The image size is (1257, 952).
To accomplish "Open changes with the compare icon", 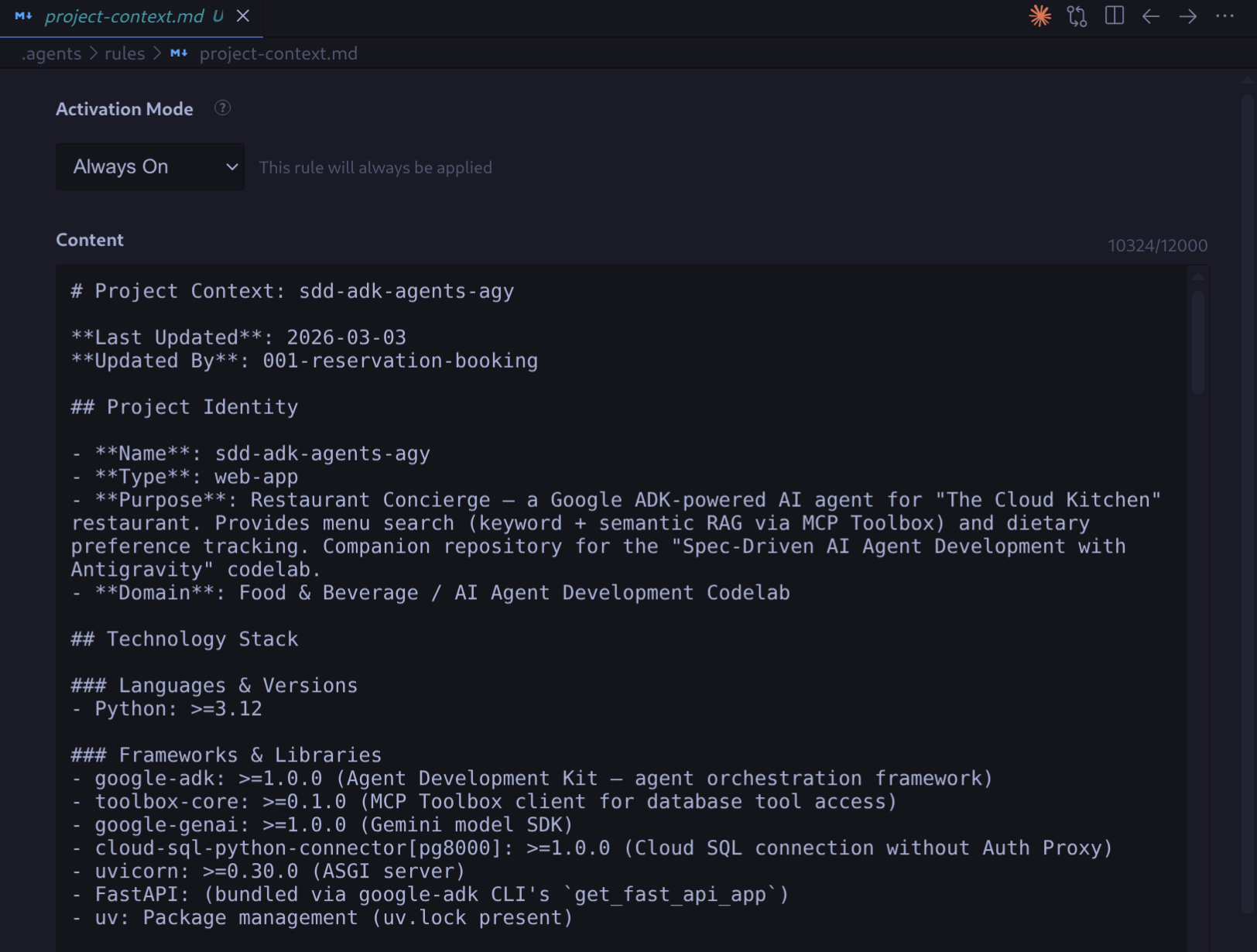I will coord(1077,16).
